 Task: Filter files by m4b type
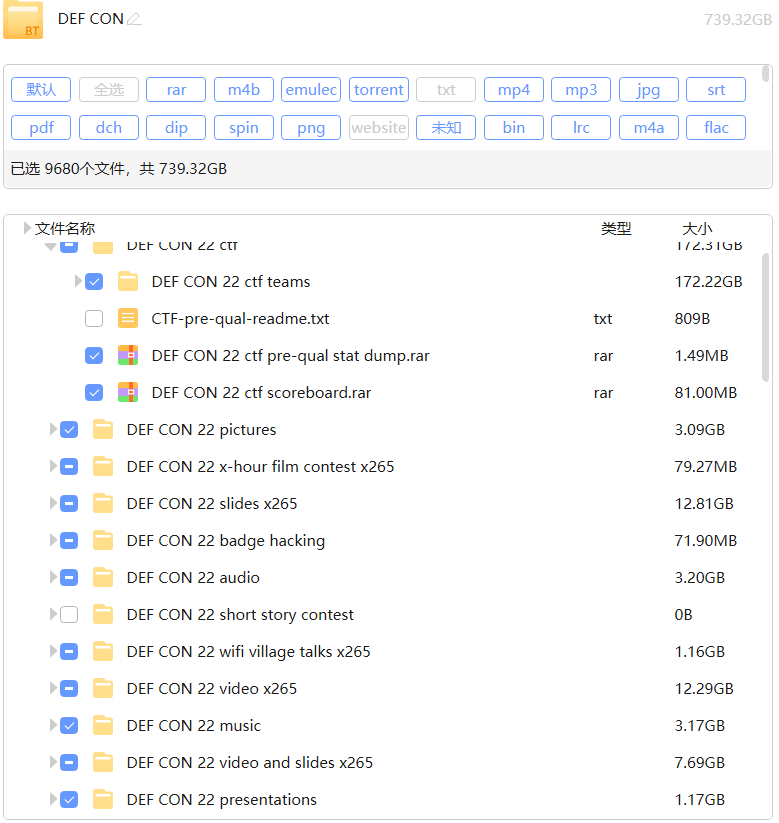(244, 90)
